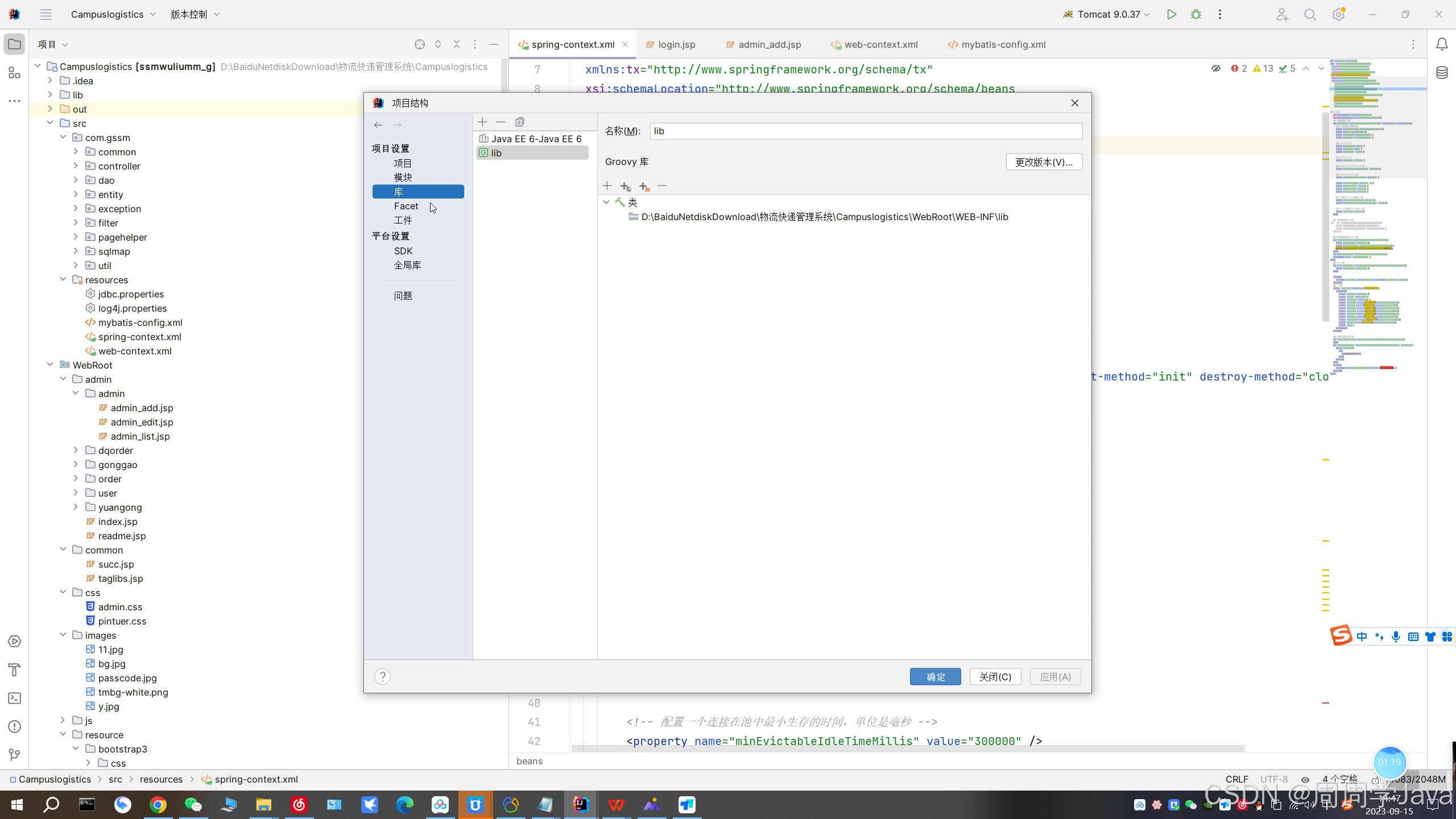Switch to the login.jsp editor tab

coord(676,44)
